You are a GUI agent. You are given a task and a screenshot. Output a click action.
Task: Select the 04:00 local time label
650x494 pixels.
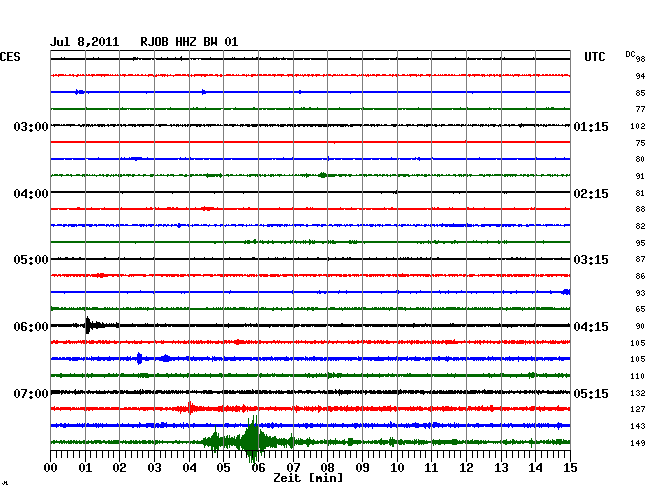click(x=31, y=194)
